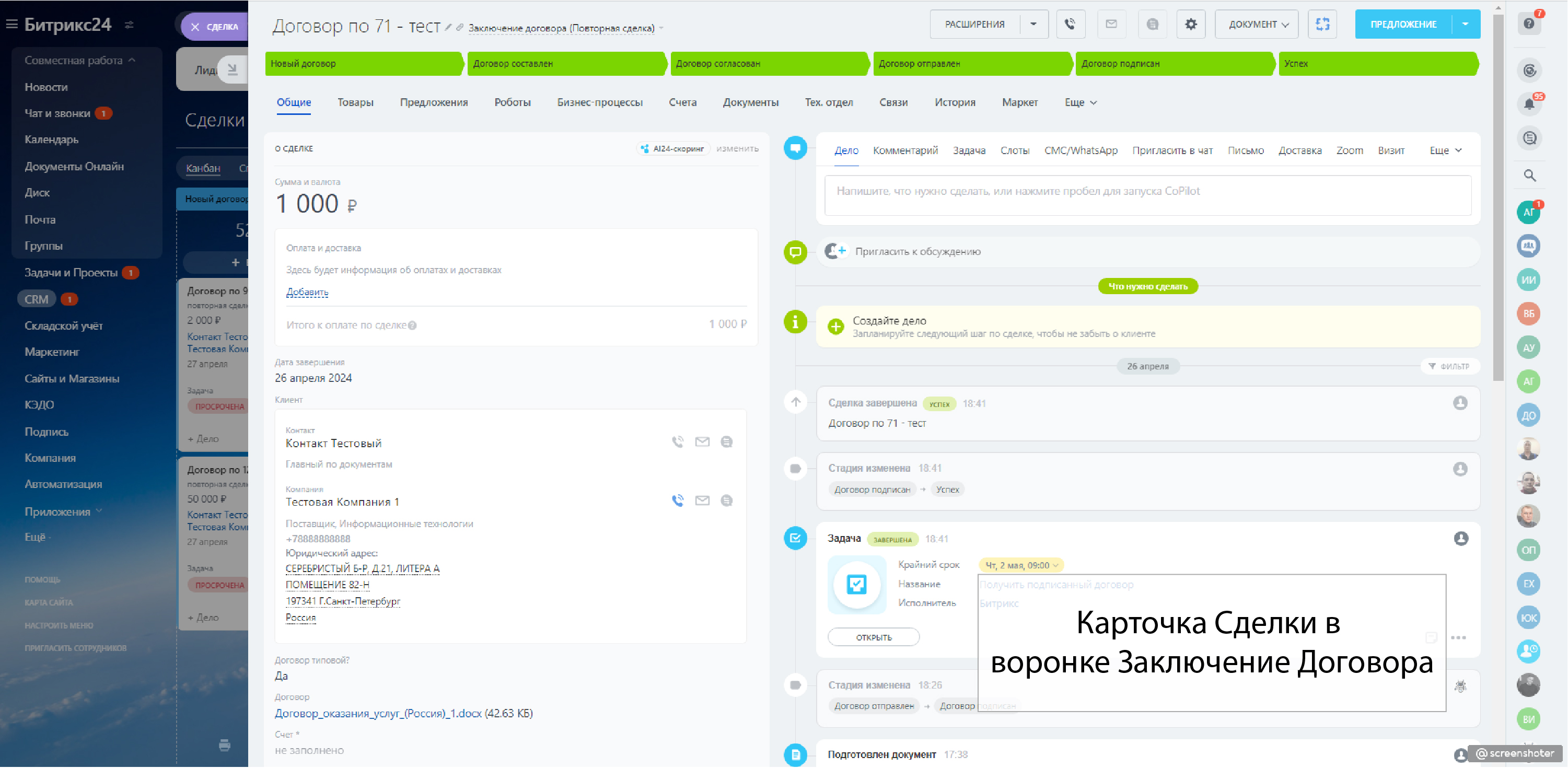Click the search magnifier in right sidebar
This screenshot has height=768, width=1568.
point(1529,176)
